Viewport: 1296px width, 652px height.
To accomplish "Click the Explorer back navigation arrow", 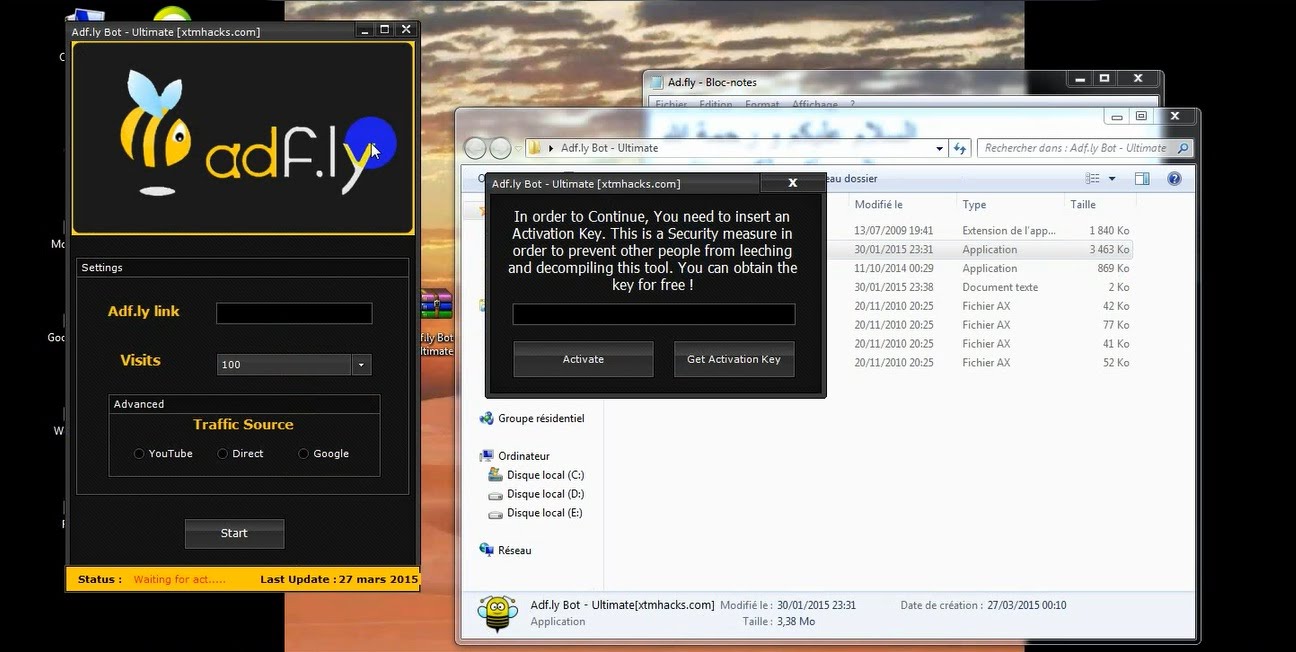I will 475,148.
